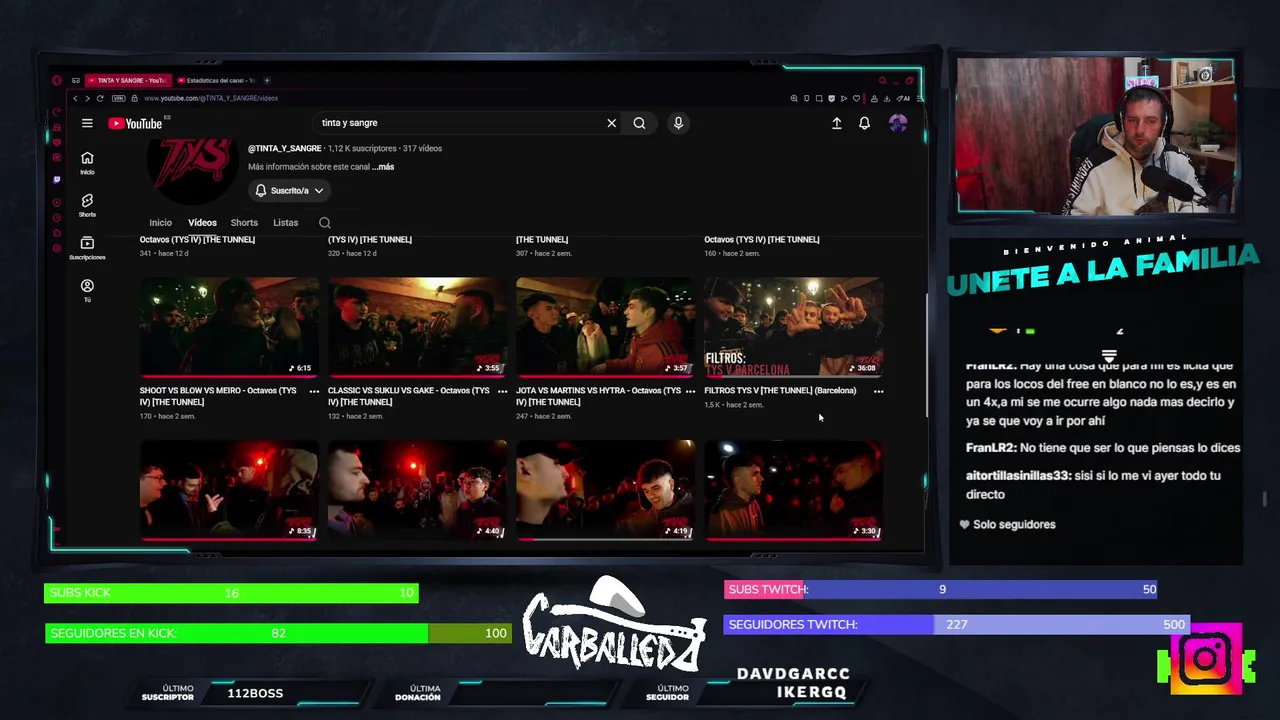
Task: Open the YouTube hamburger guide menu
Action: pyautogui.click(x=87, y=123)
